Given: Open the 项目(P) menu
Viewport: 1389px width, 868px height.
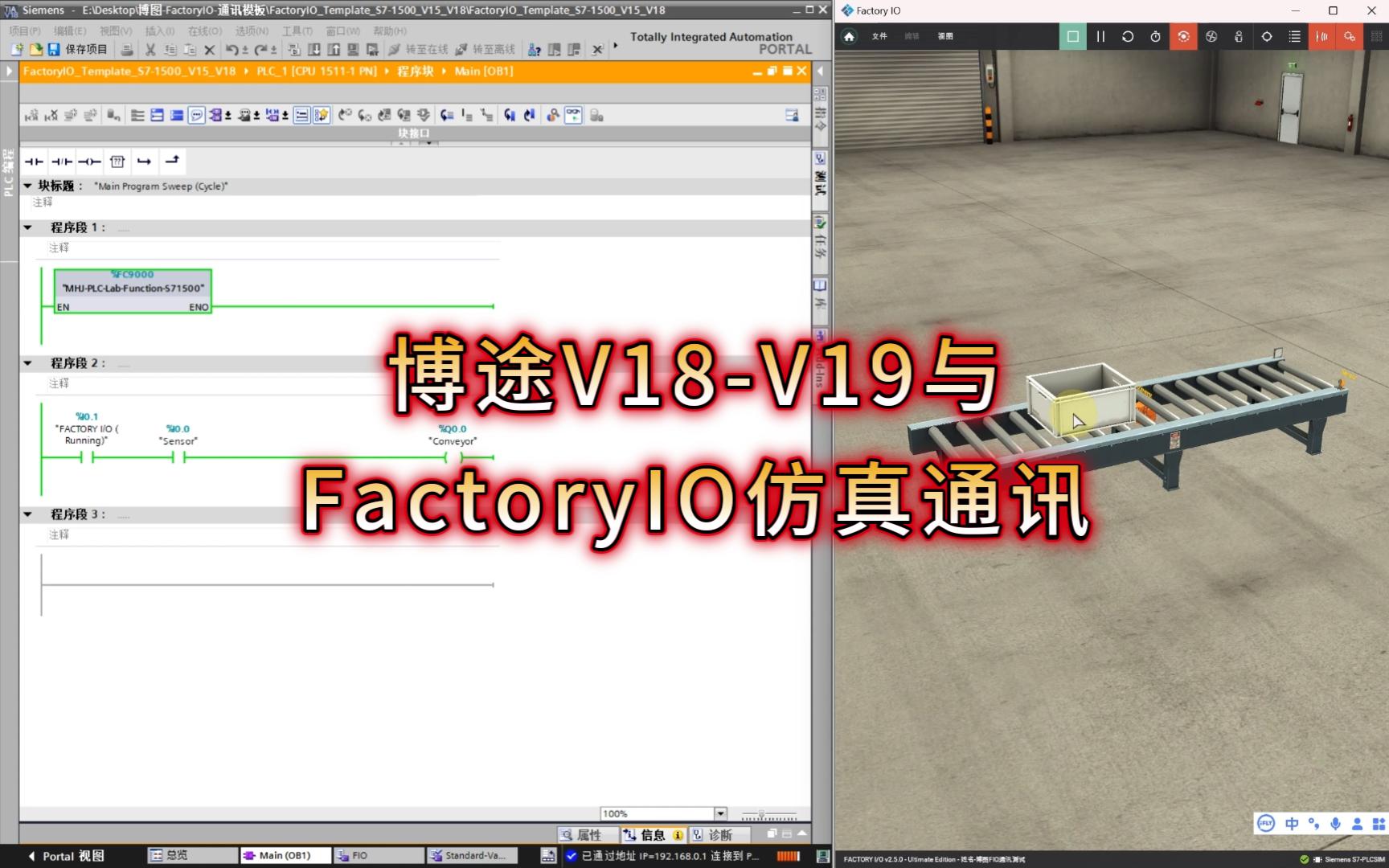Looking at the screenshot, I should pyautogui.click(x=25, y=31).
